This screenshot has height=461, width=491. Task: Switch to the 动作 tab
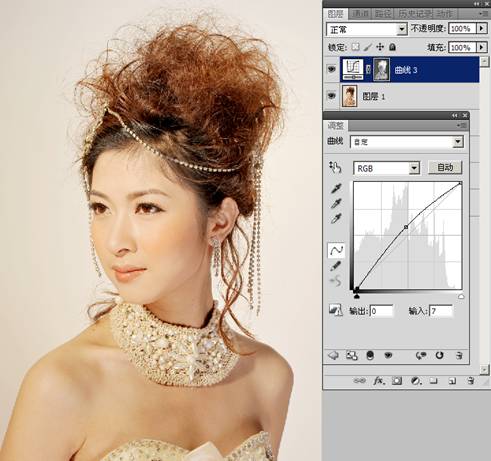point(445,14)
